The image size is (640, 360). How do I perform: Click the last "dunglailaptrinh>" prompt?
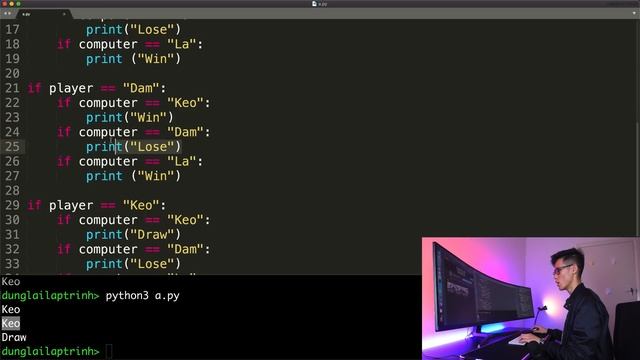point(50,351)
